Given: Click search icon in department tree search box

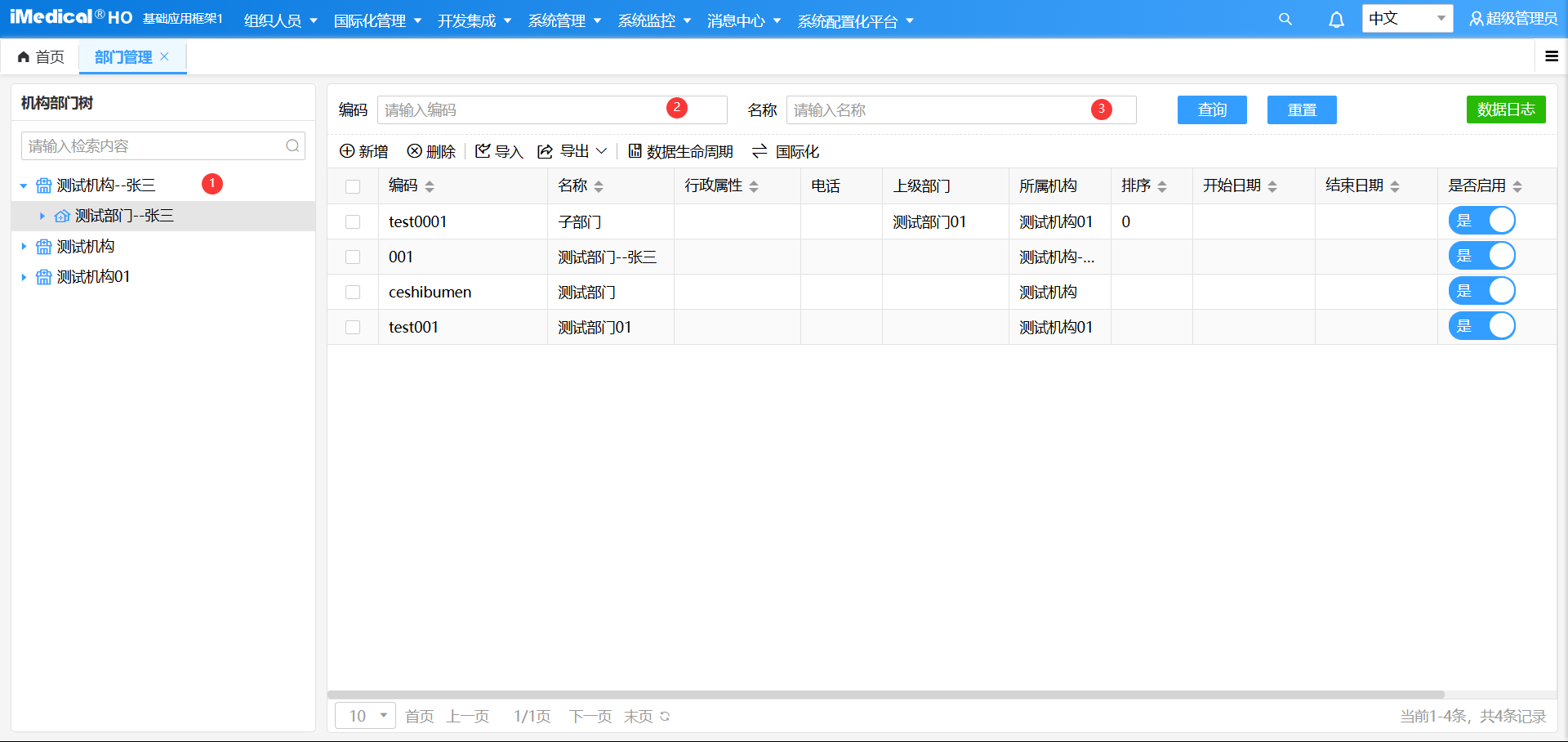Looking at the screenshot, I should (292, 146).
